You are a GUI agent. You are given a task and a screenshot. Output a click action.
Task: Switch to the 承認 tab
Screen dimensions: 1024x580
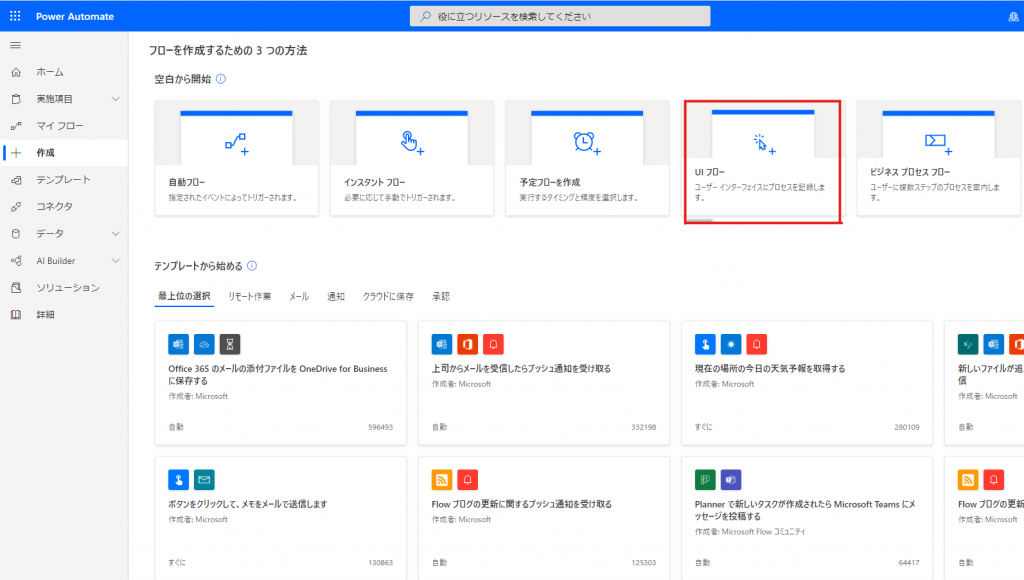point(441,297)
